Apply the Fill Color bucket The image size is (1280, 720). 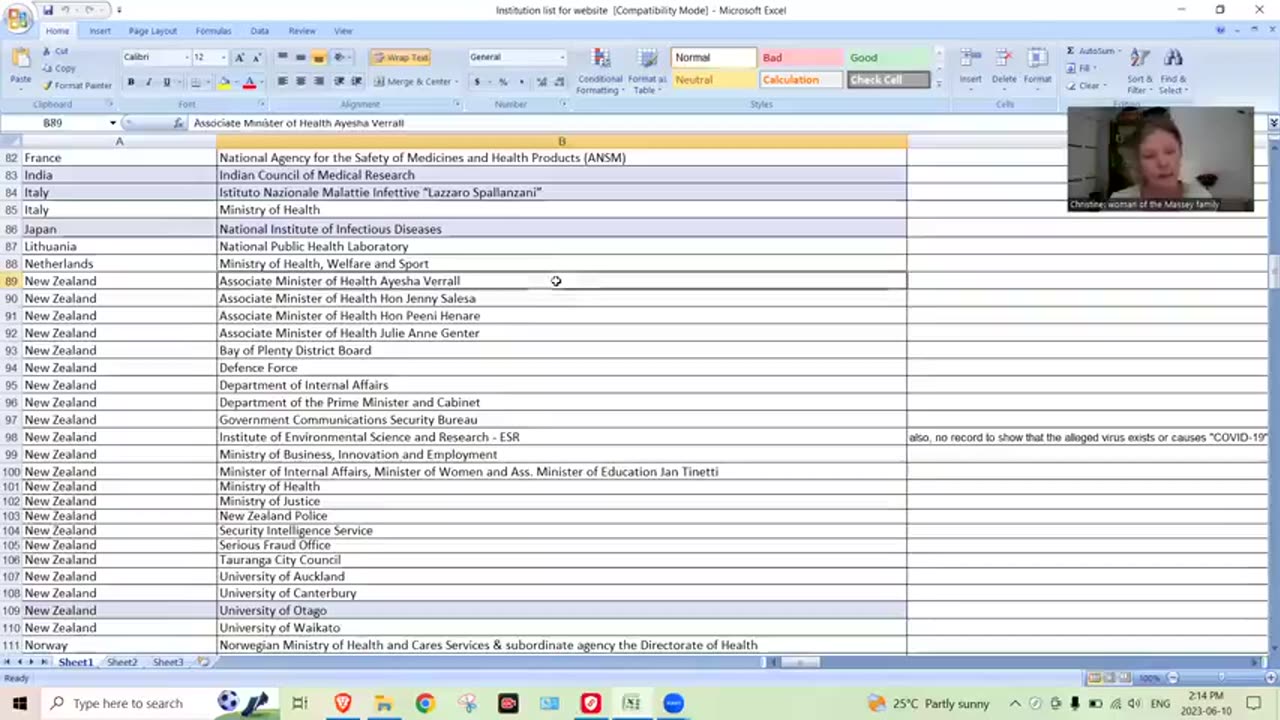[224, 82]
